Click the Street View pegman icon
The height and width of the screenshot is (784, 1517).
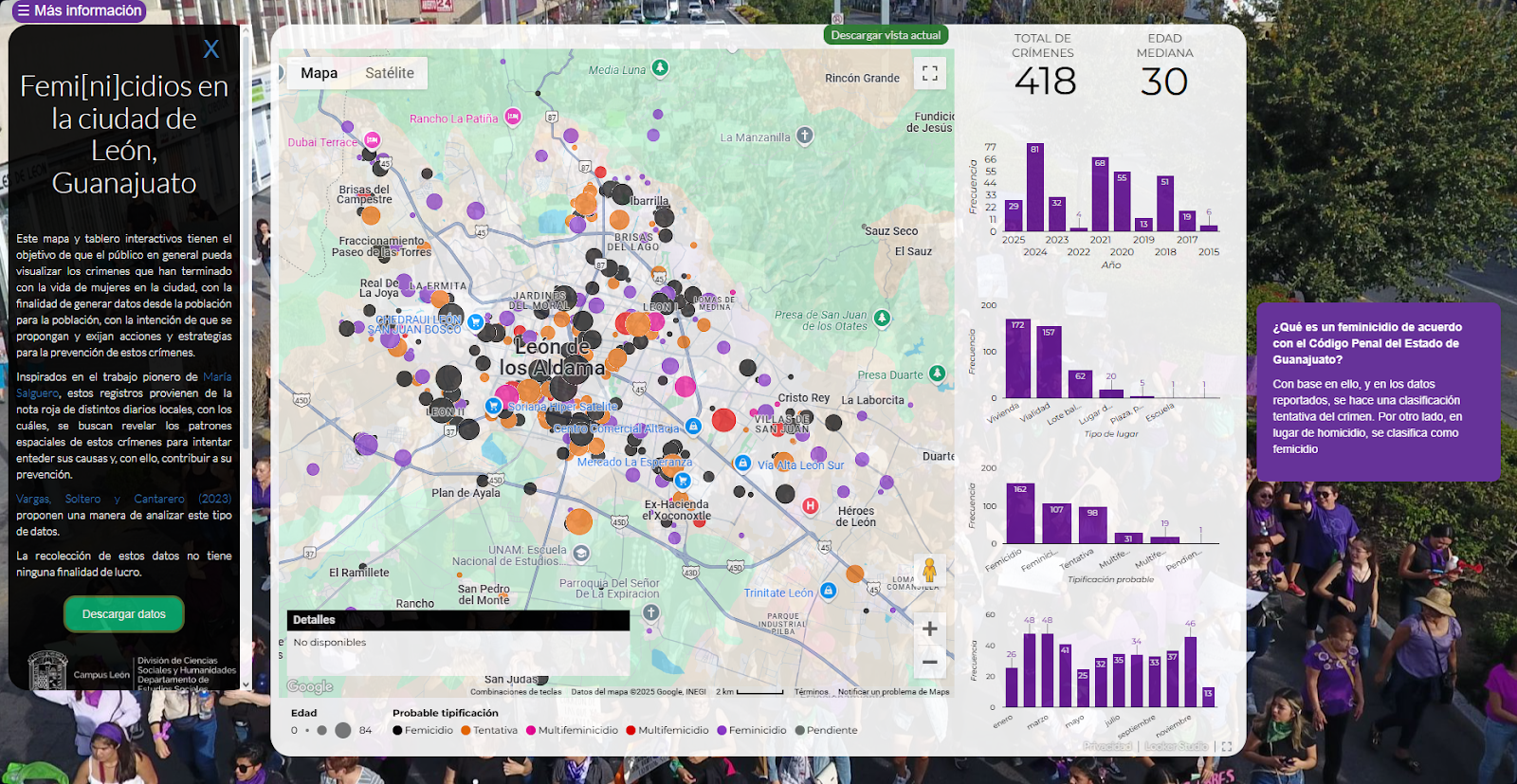click(x=930, y=571)
